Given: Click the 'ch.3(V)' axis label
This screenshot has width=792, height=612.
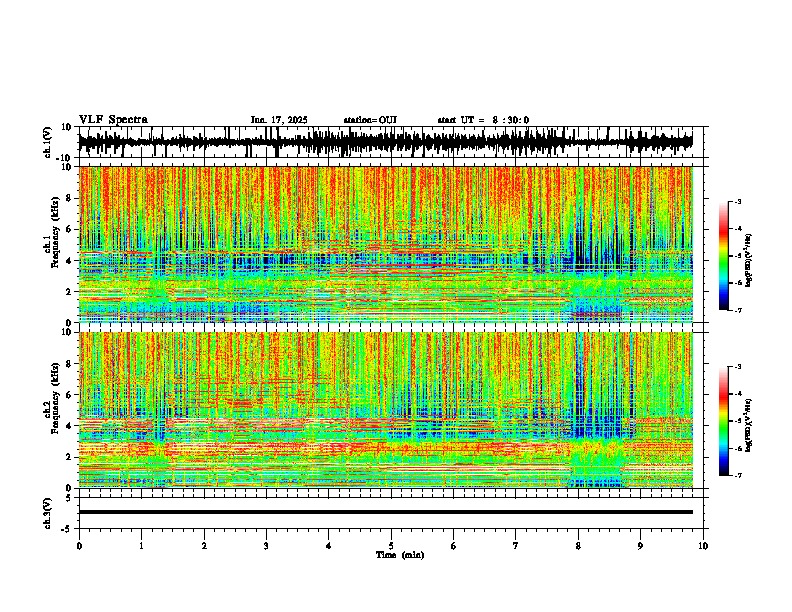Looking at the screenshot, I should click(x=48, y=513).
